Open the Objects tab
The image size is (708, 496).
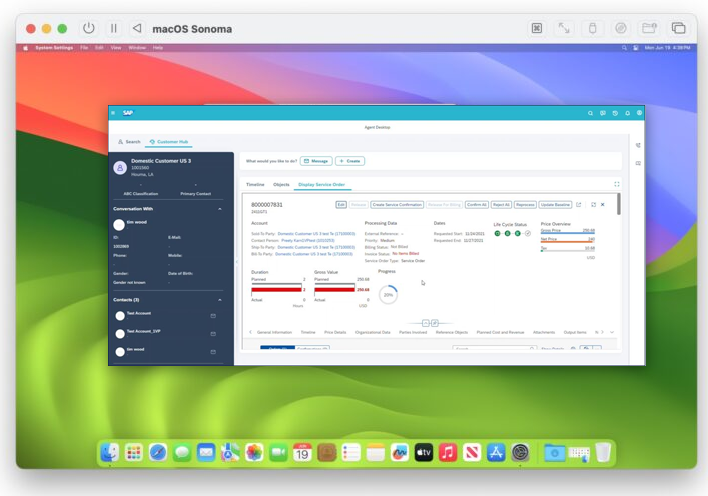pyautogui.click(x=281, y=184)
